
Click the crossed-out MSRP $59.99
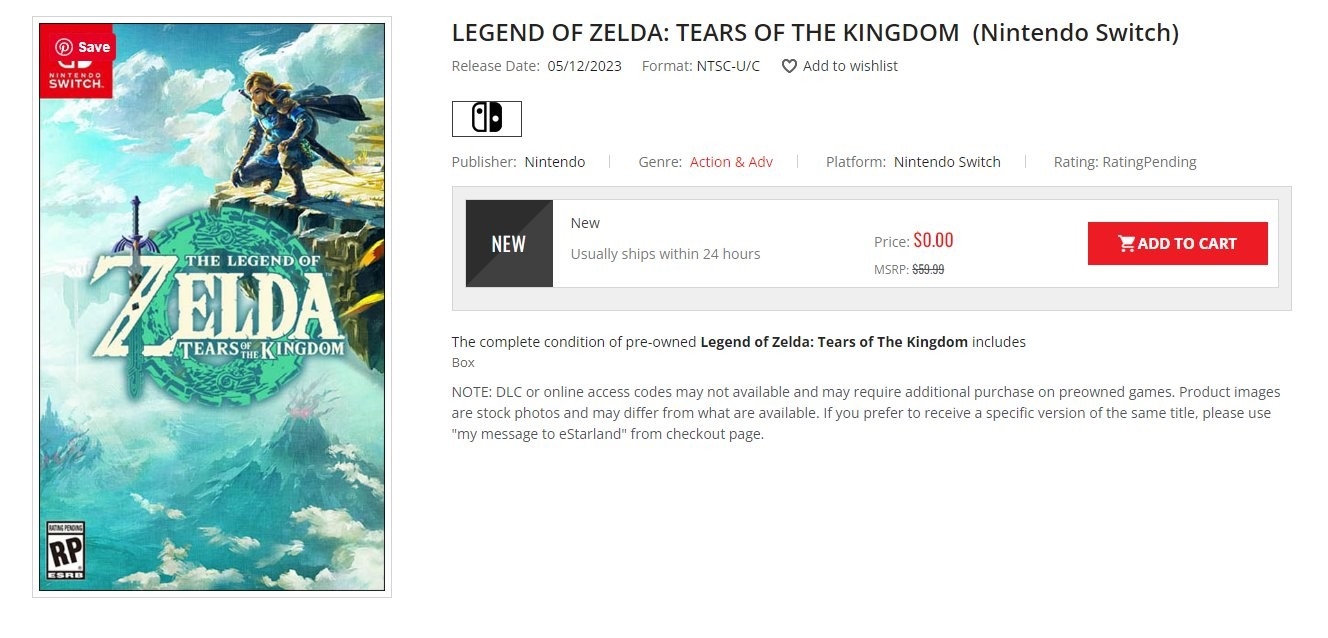click(928, 269)
